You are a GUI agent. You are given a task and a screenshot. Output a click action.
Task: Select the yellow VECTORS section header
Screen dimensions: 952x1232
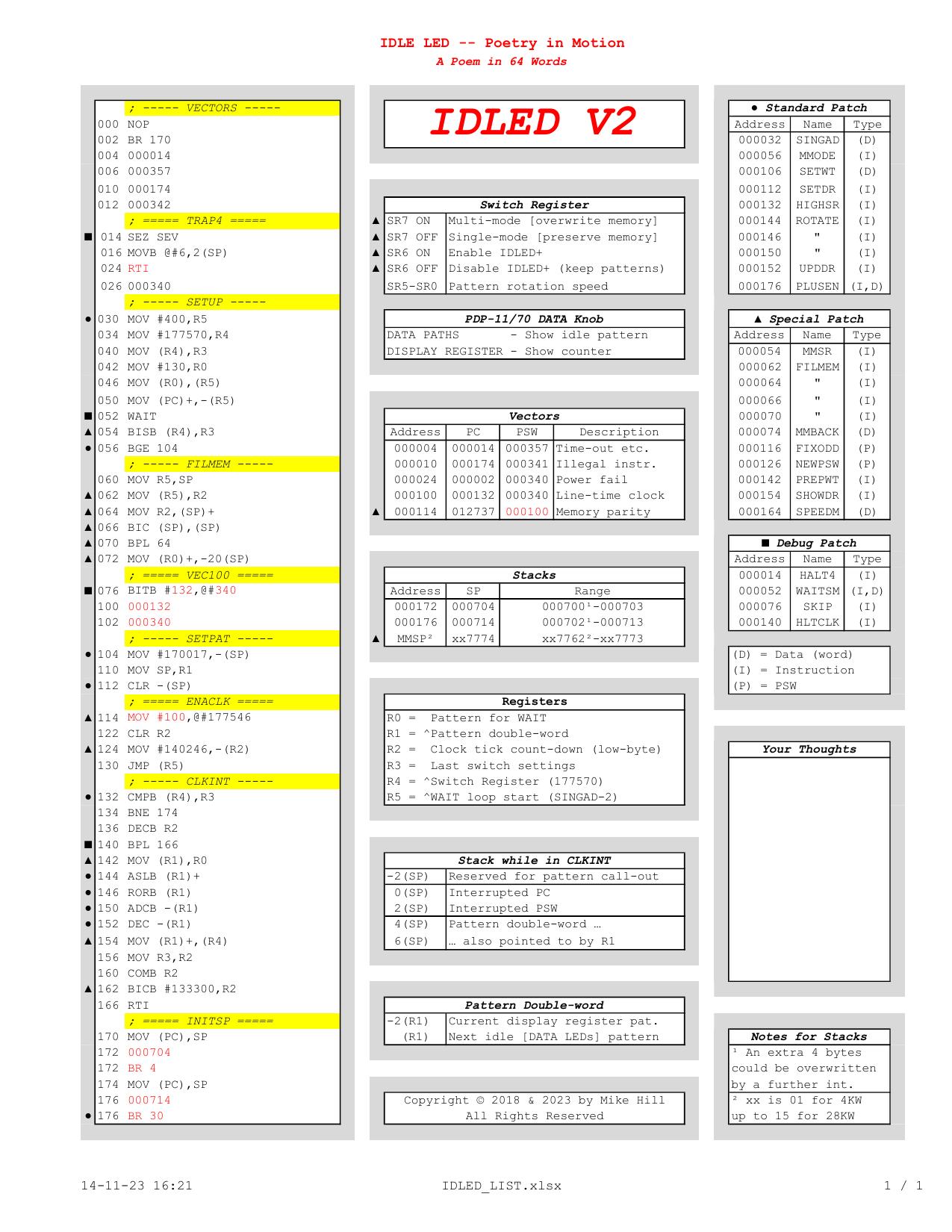pyautogui.click(x=231, y=108)
